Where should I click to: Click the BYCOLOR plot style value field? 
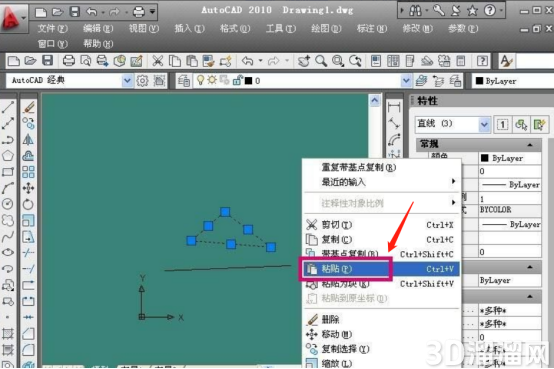click(510, 210)
